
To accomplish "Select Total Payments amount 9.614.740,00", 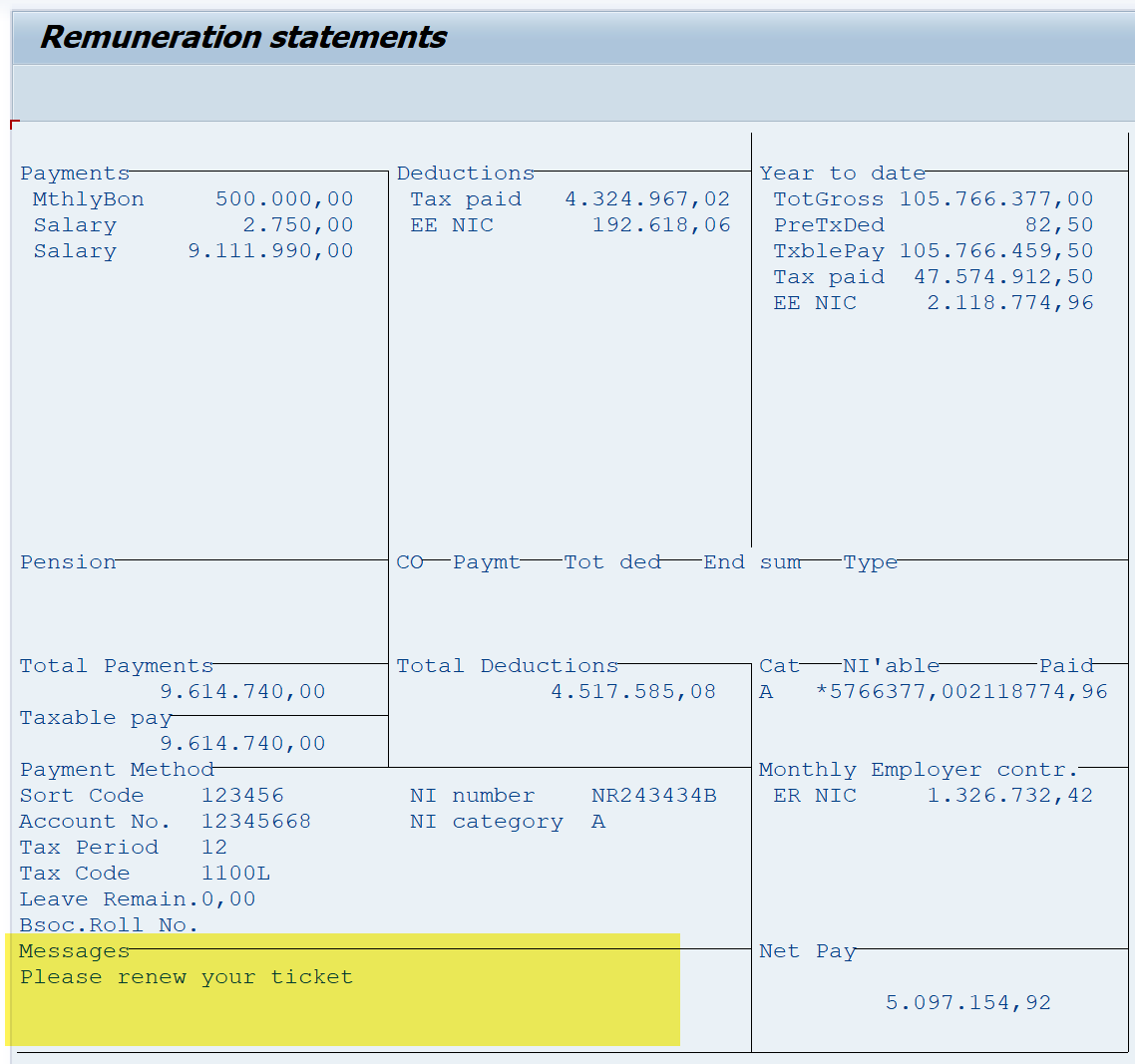I will click(242, 692).
